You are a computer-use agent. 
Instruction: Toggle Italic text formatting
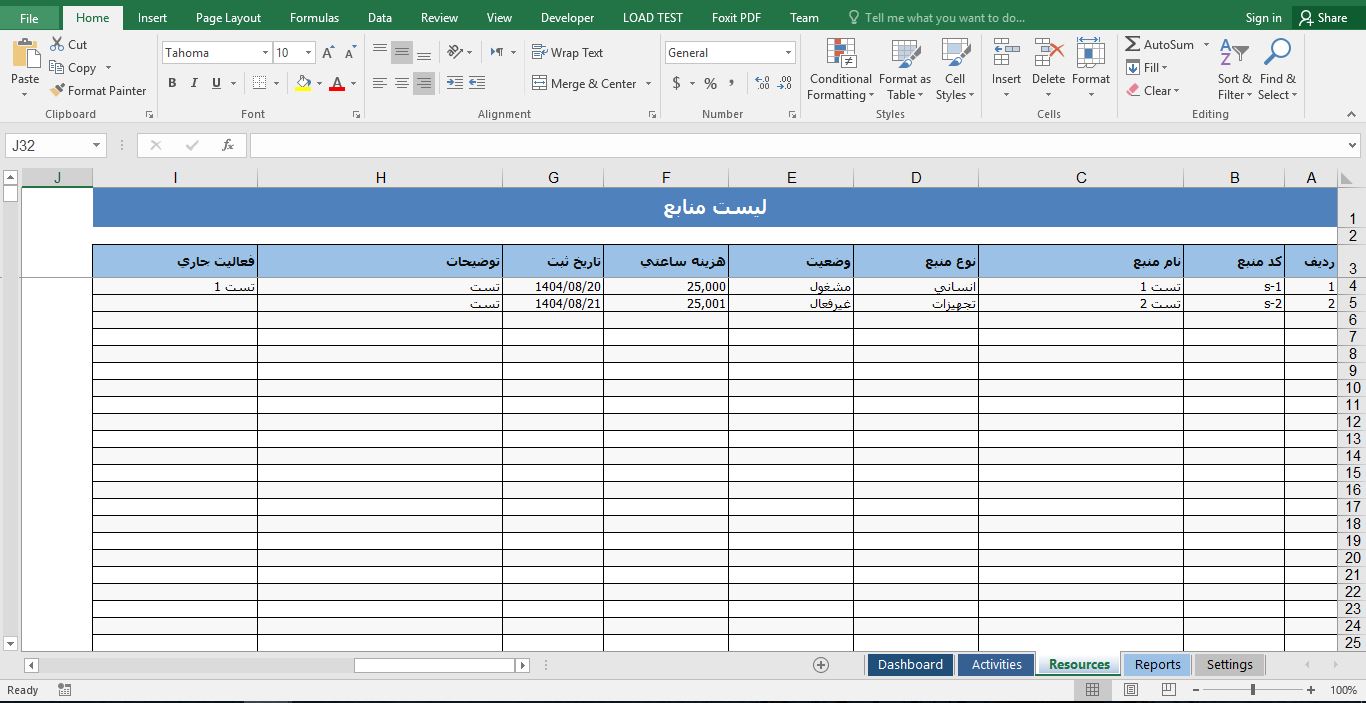pos(194,83)
